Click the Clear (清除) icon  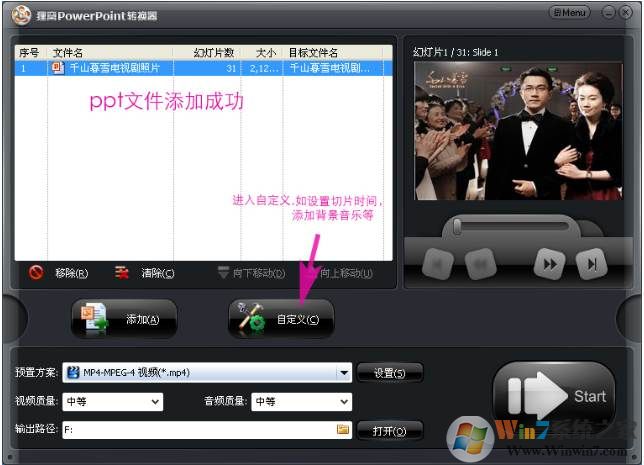click(122, 273)
